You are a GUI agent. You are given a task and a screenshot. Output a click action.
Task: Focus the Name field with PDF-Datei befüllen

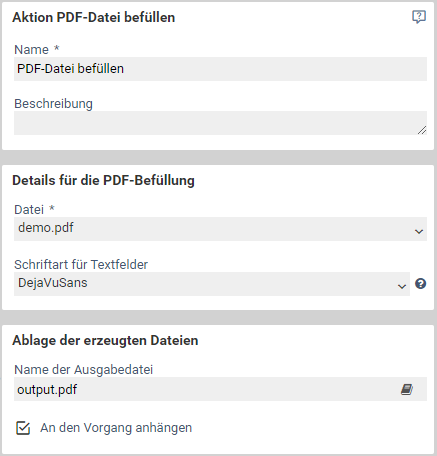click(220, 69)
